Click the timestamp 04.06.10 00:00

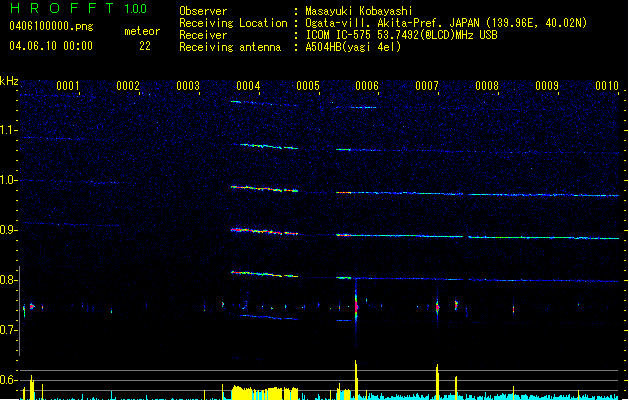click(51, 45)
